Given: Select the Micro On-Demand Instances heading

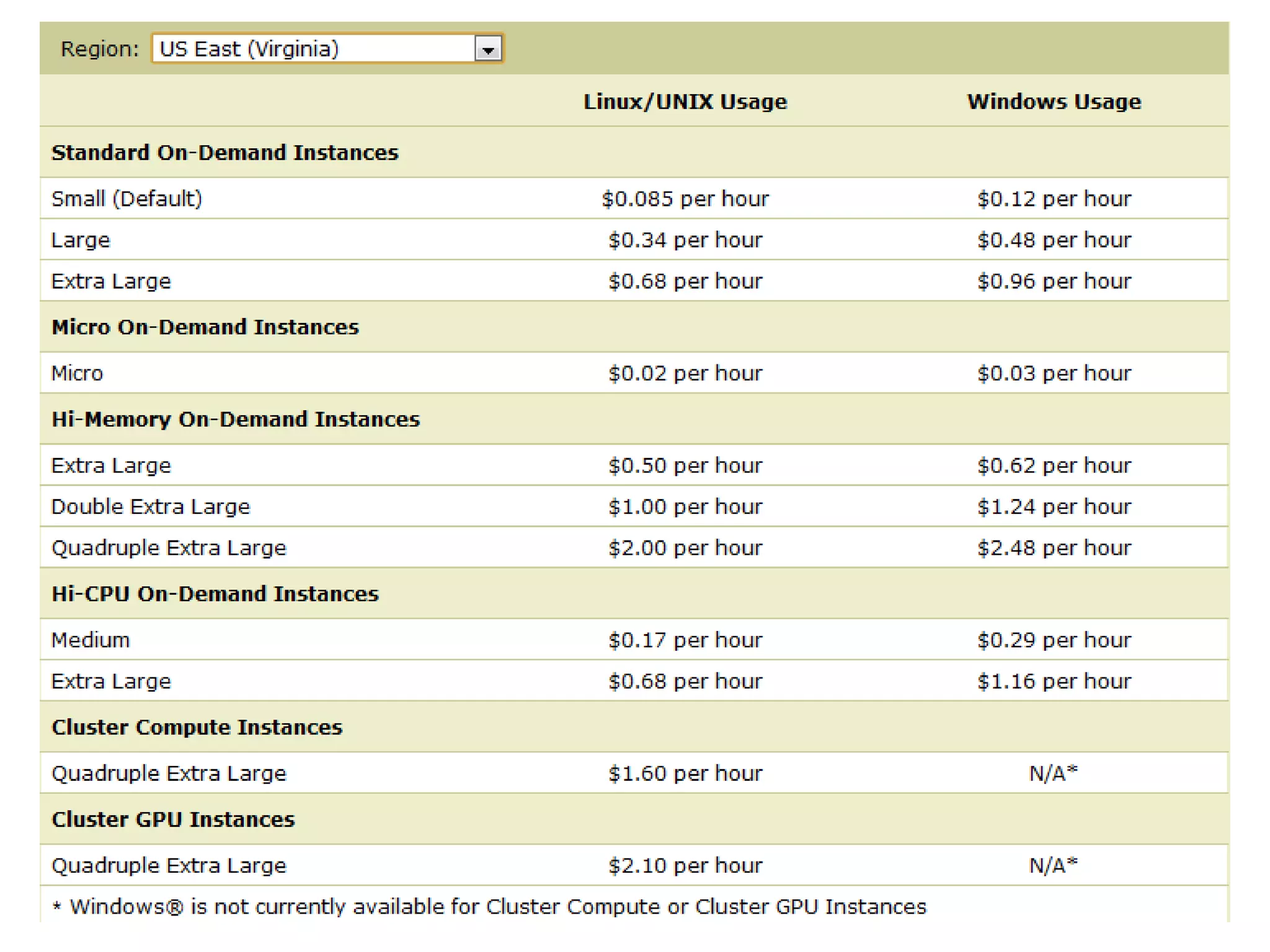Looking at the screenshot, I should (205, 327).
